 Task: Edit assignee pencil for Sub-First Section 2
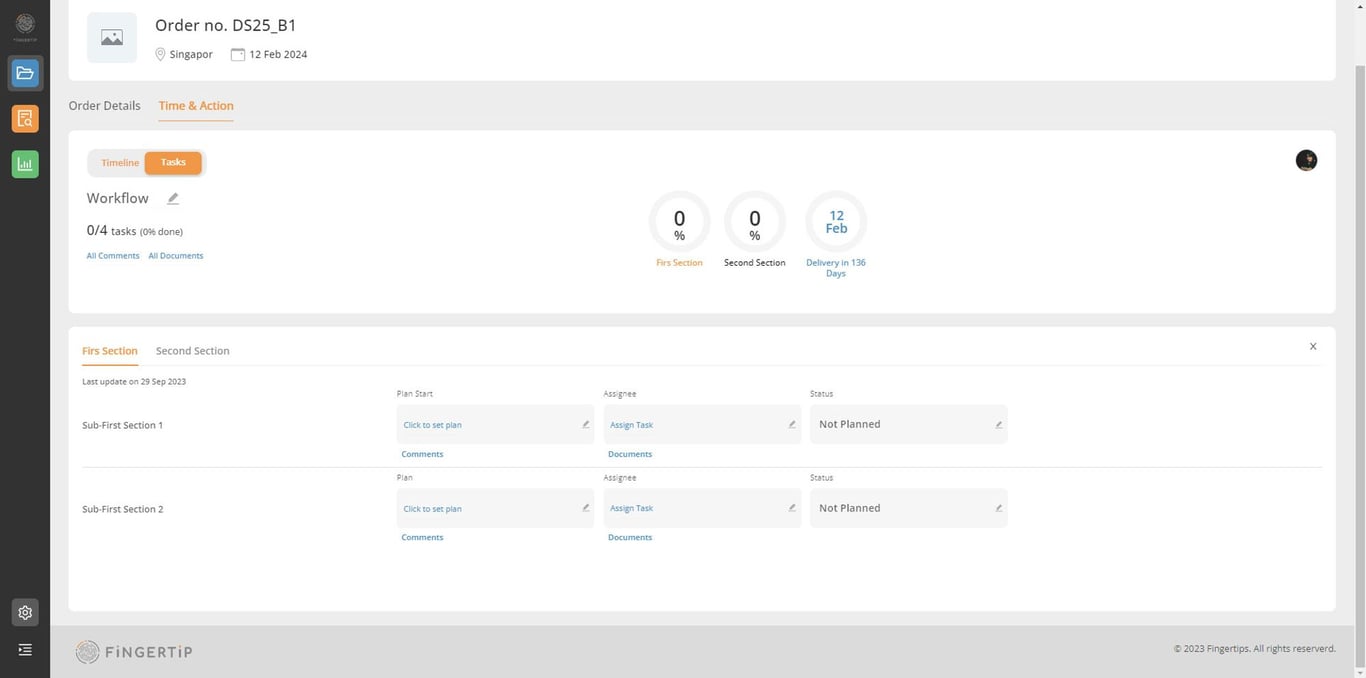792,508
